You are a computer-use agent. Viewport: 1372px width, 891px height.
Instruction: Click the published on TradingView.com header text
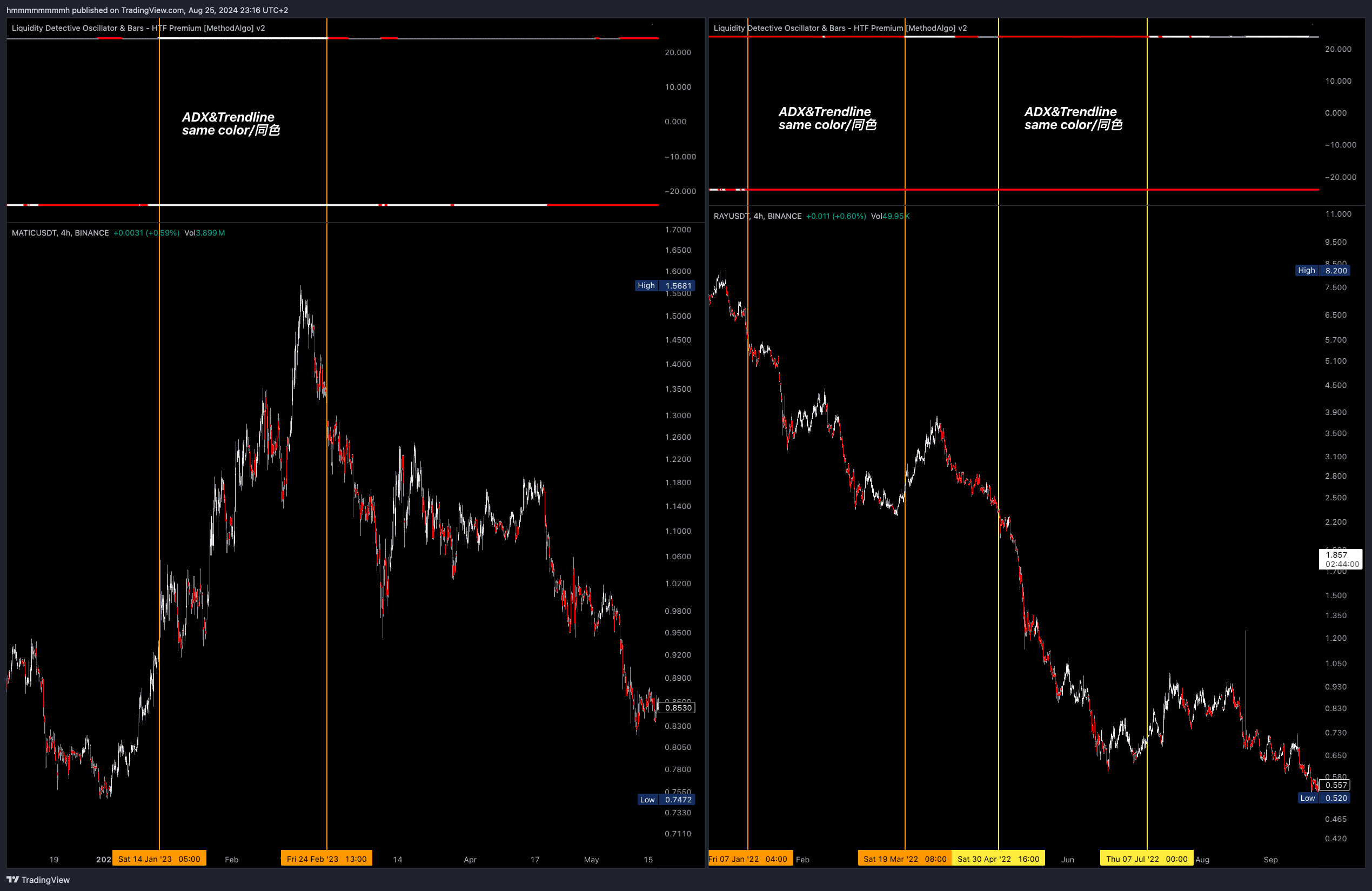[x=147, y=10]
